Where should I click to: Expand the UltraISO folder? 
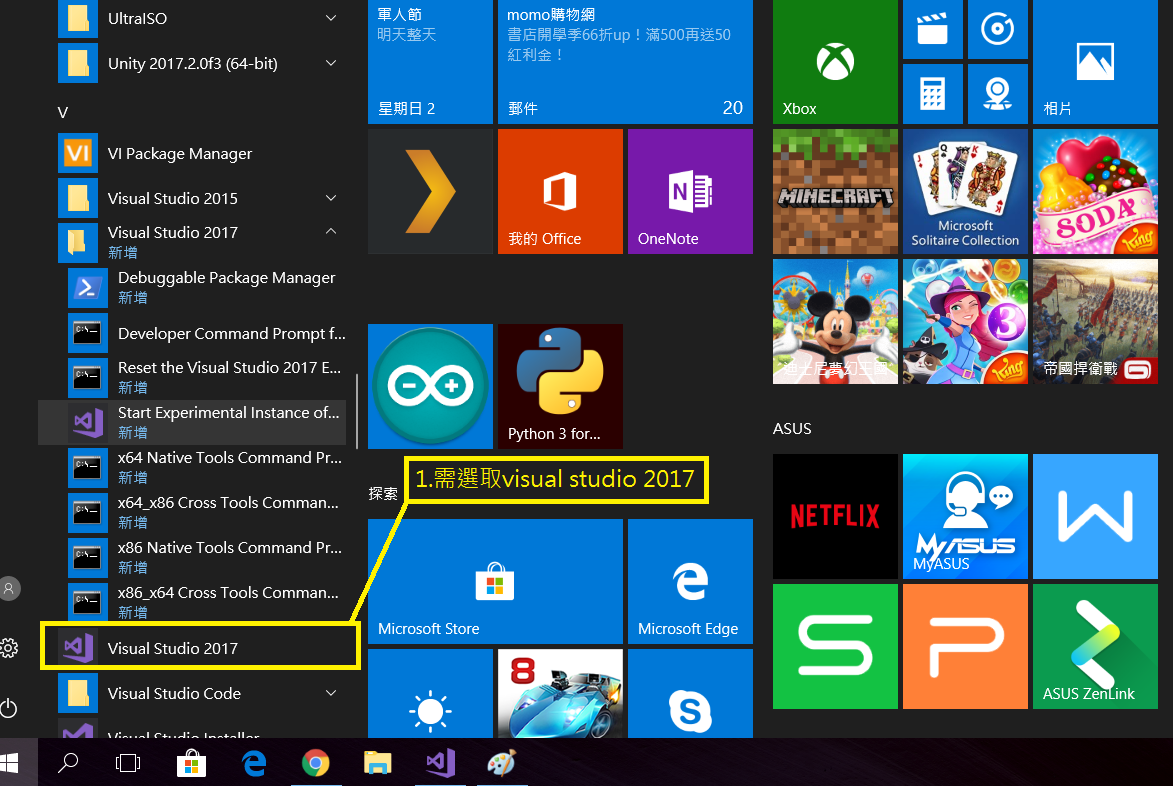[x=331, y=18]
